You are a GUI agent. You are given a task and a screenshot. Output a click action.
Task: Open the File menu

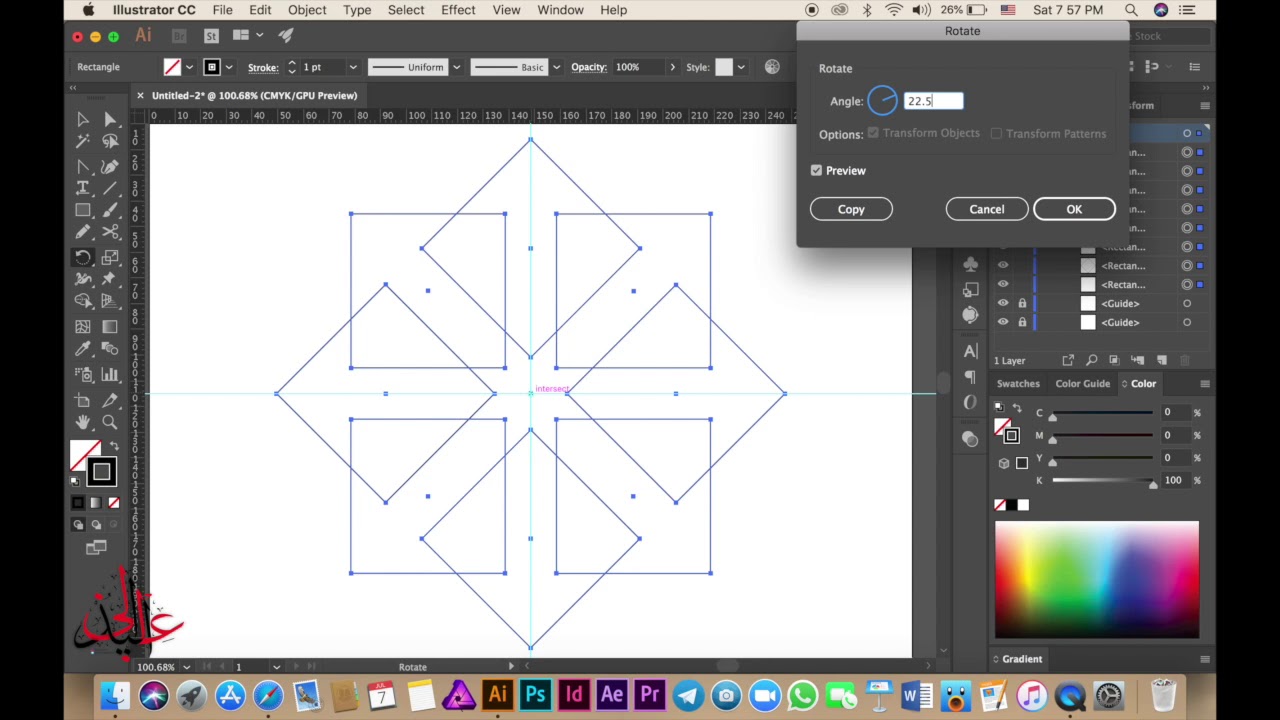pyautogui.click(x=222, y=10)
